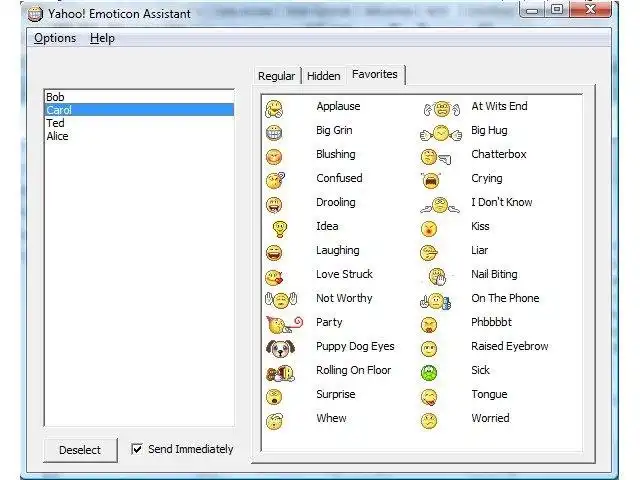This screenshot has width=640, height=480.
Task: Click the Big Grin label text
Action: pyautogui.click(x=334, y=131)
